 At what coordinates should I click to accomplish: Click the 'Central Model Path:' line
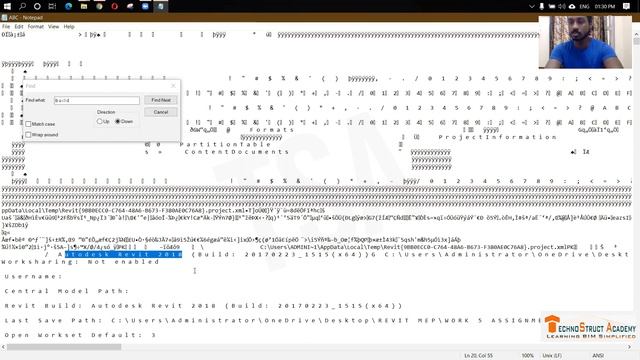coord(67,291)
